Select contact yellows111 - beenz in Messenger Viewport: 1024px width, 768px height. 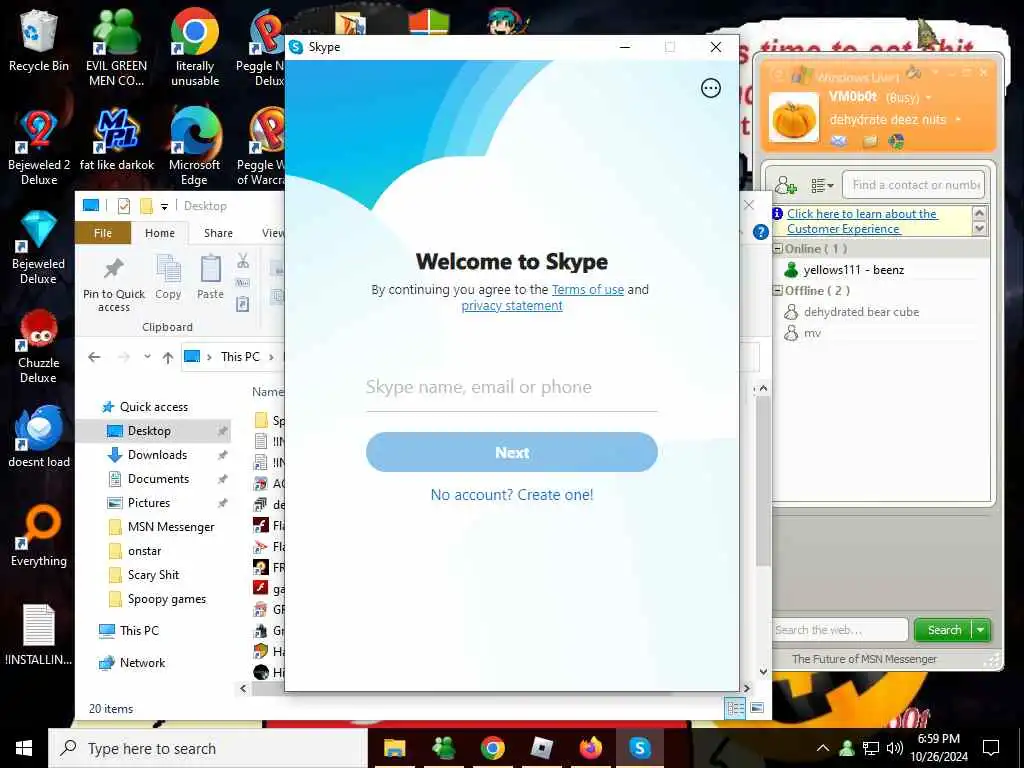point(854,270)
